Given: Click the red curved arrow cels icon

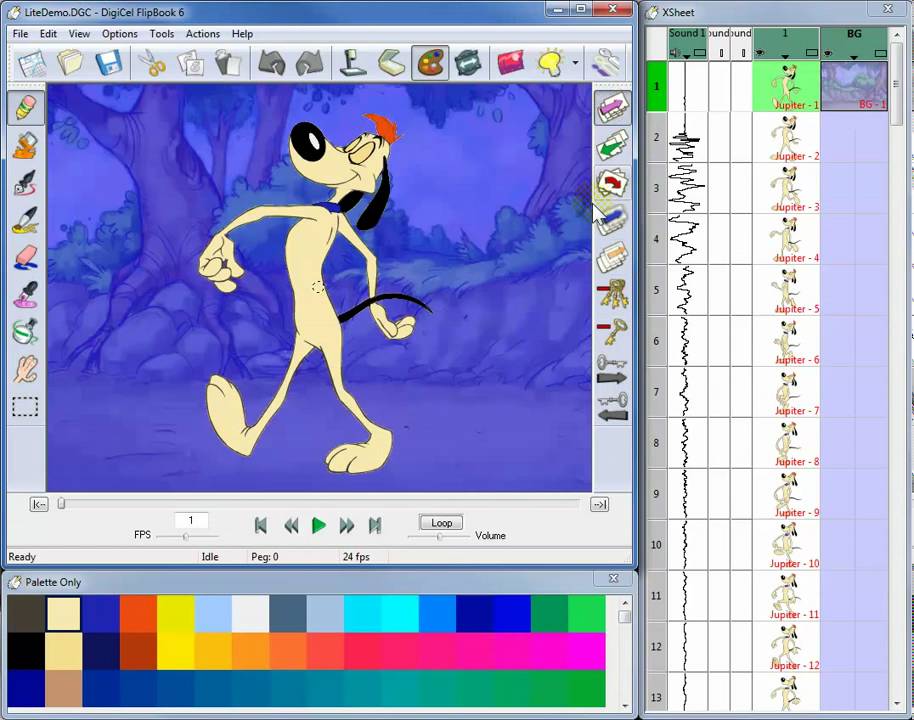Looking at the screenshot, I should (613, 183).
